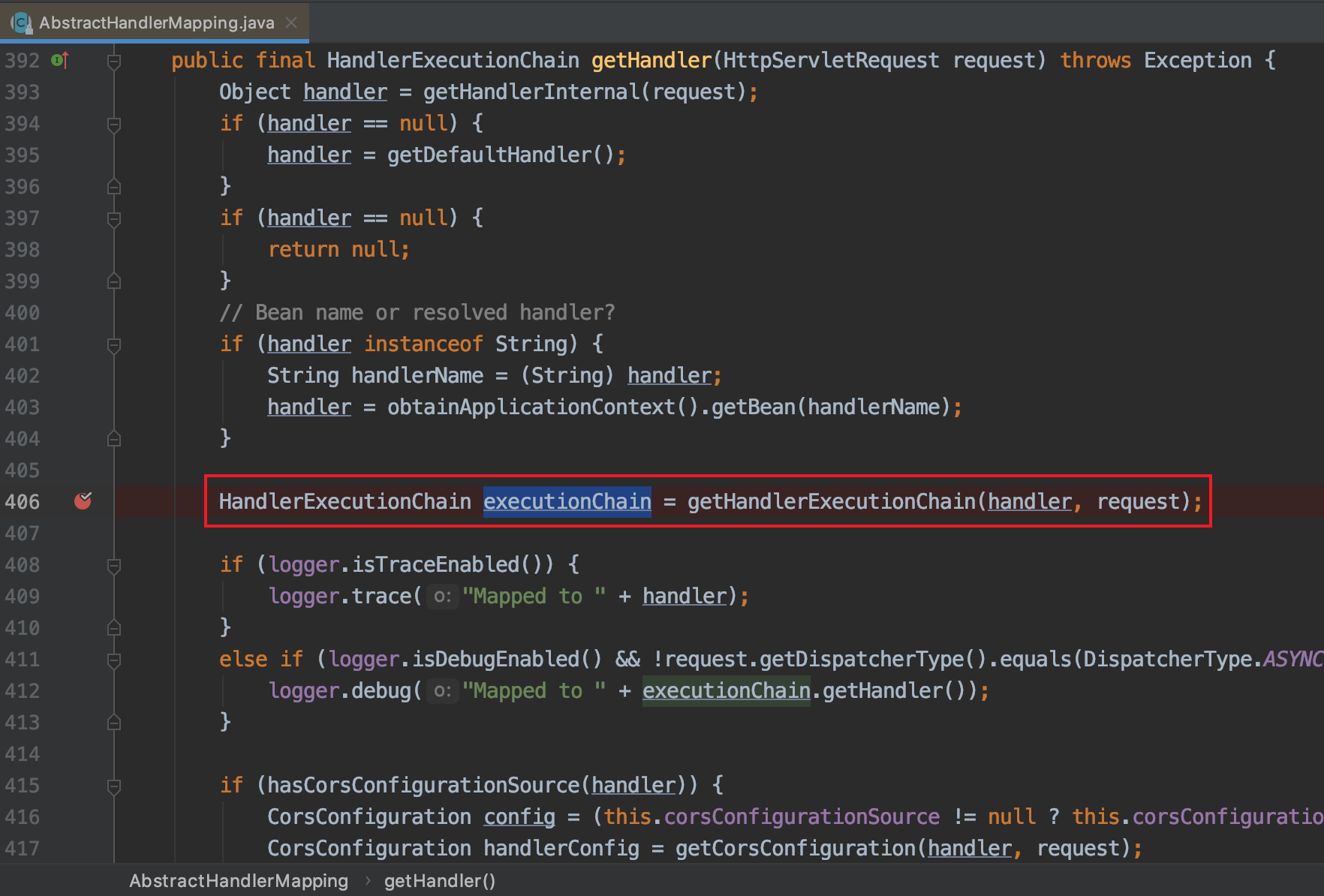The height and width of the screenshot is (896, 1324).
Task: Collapse the instanceof String block at line 401
Action: [x=114, y=344]
